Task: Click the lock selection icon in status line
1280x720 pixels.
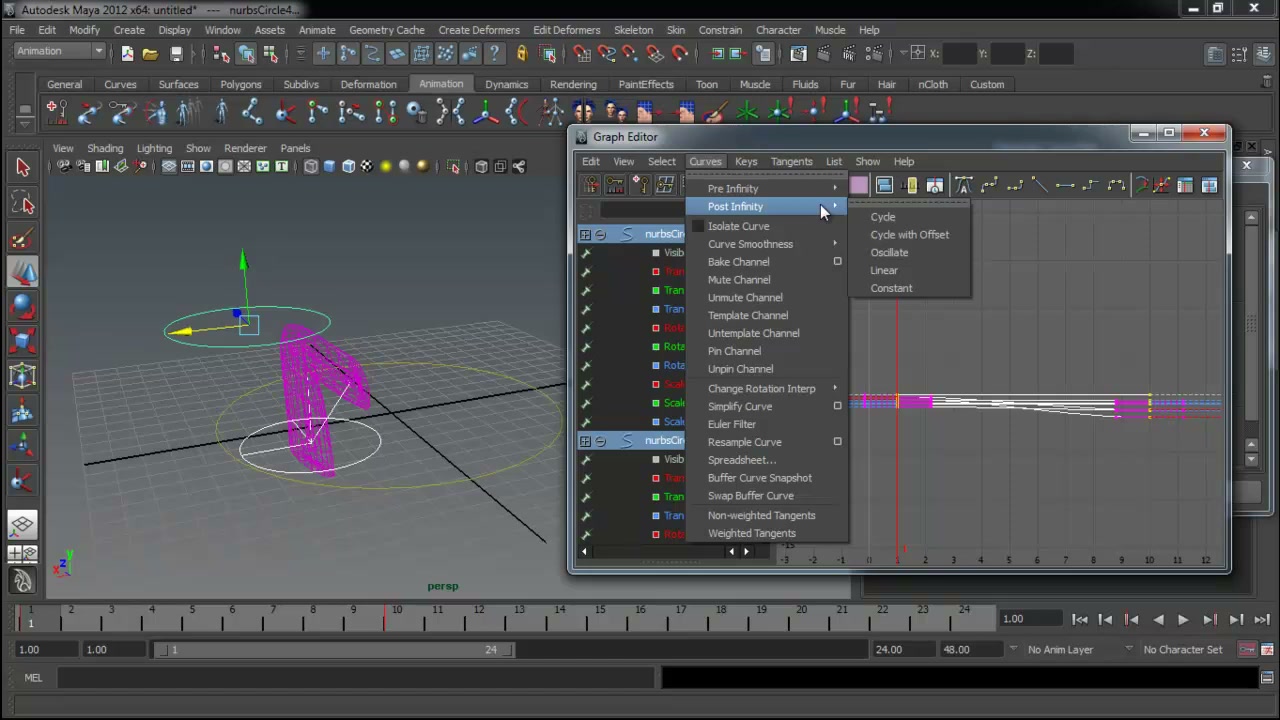Action: point(521,53)
